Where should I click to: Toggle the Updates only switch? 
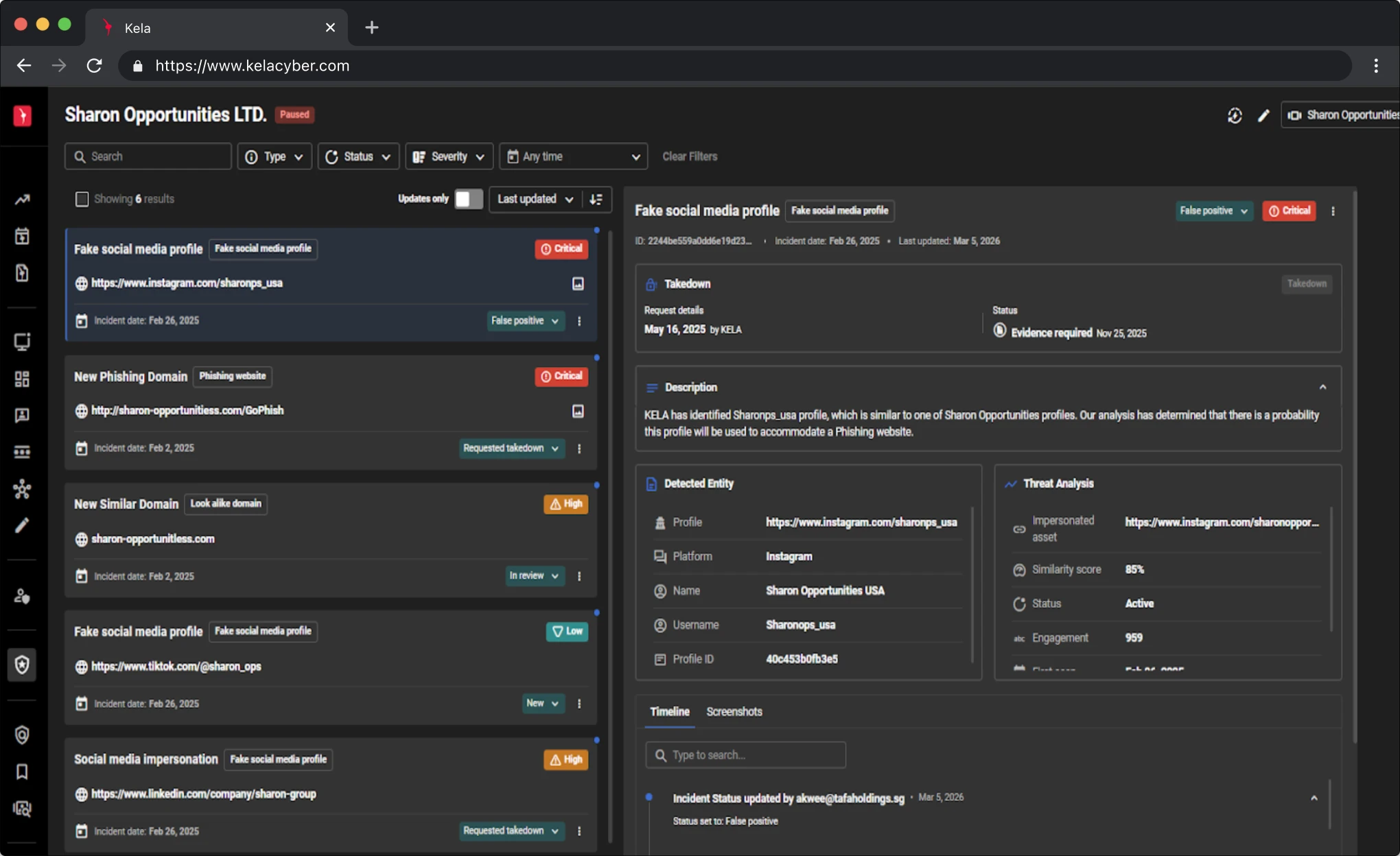pyautogui.click(x=469, y=199)
